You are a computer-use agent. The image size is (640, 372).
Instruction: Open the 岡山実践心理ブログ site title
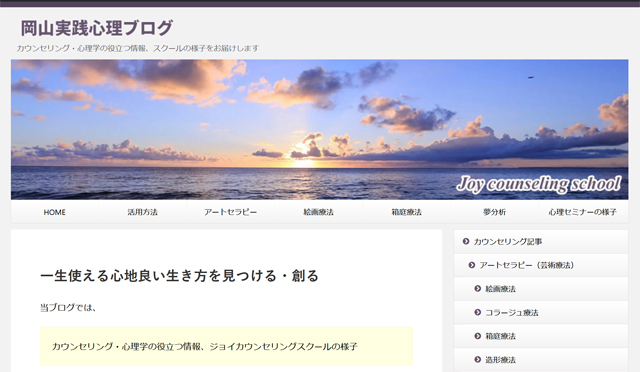(x=97, y=28)
